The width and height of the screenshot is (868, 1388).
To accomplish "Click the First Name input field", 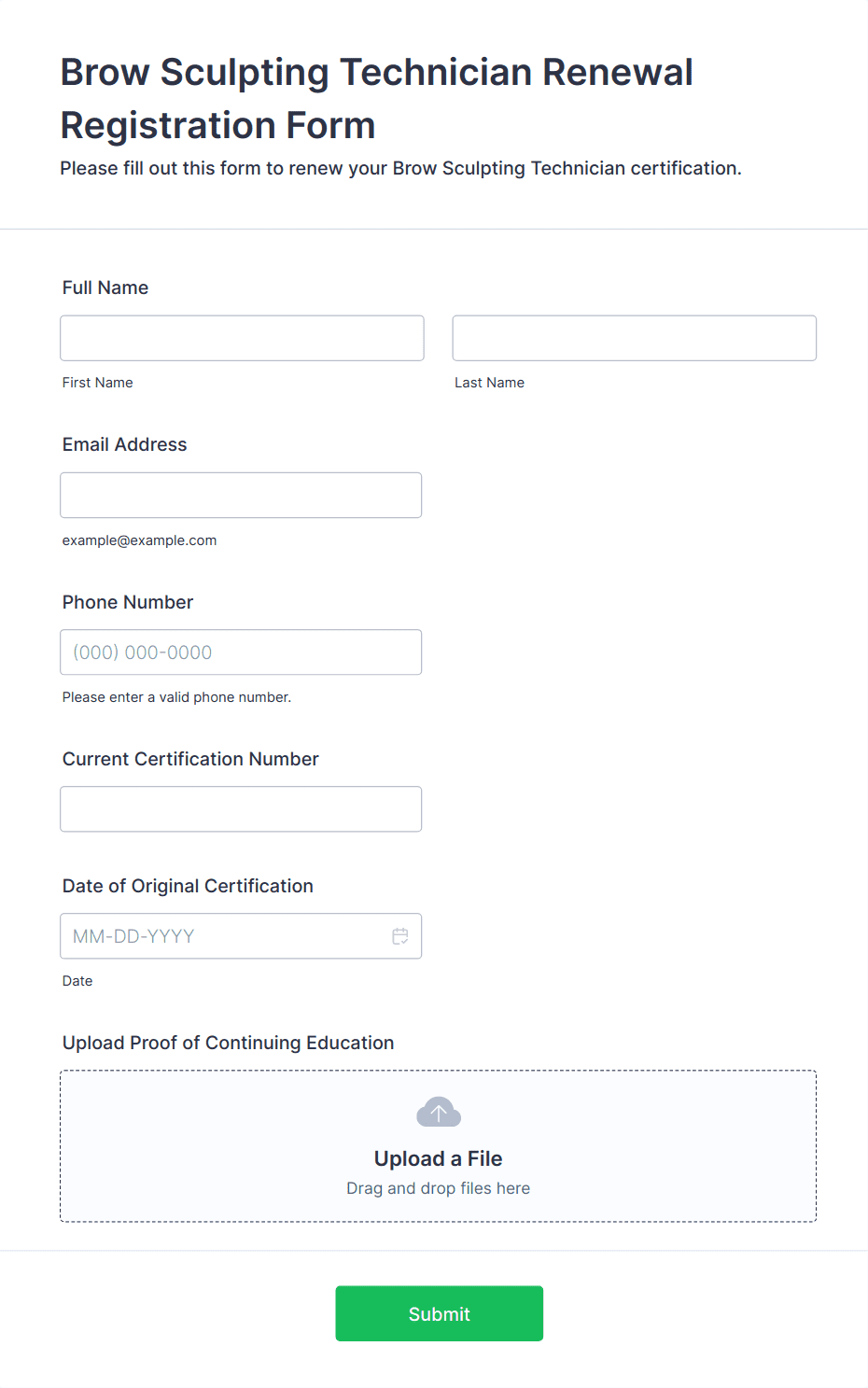I will (242, 338).
